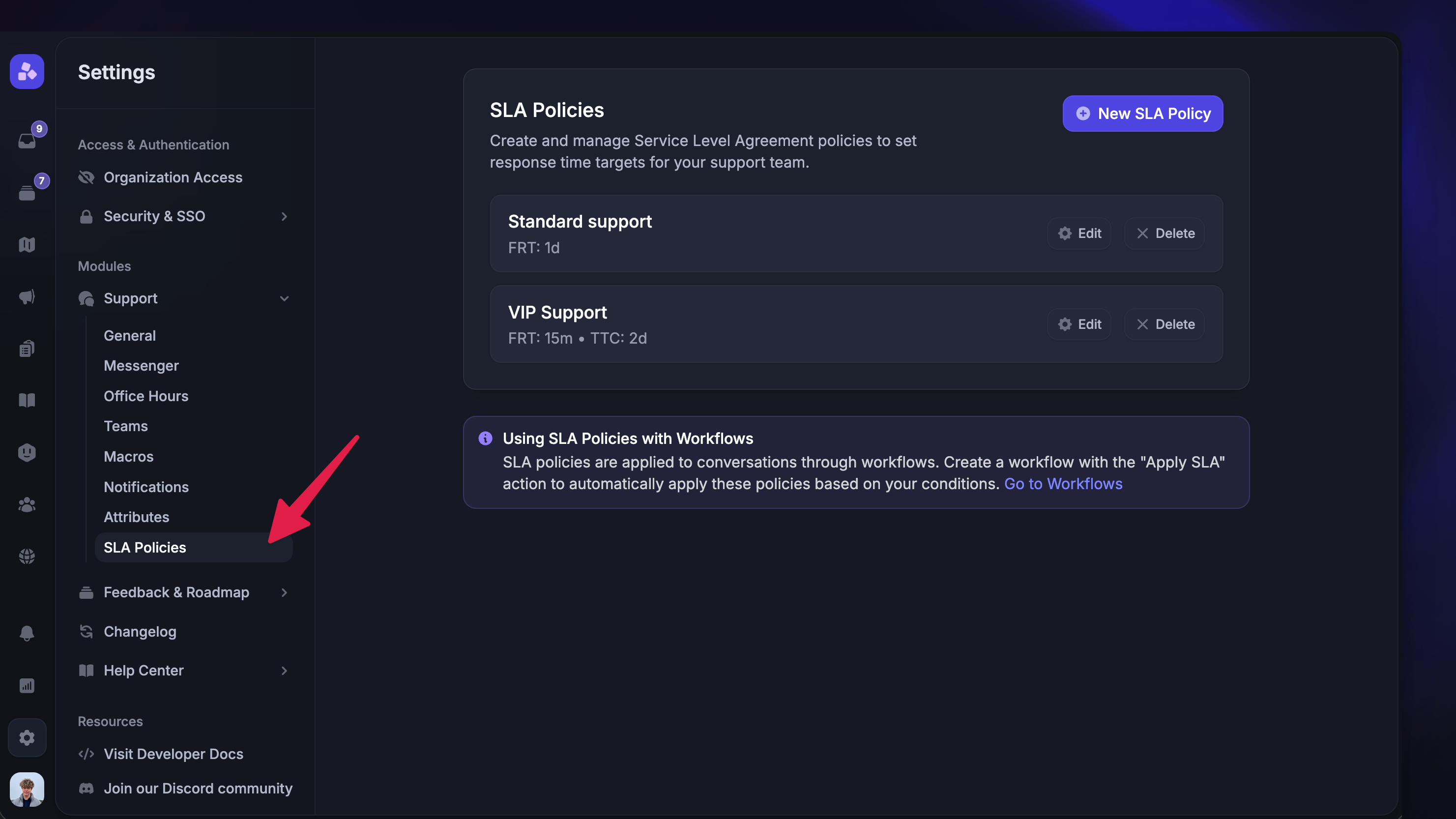Follow the Go to Workflows link
Viewport: 1456px width, 819px height.
[x=1063, y=484]
